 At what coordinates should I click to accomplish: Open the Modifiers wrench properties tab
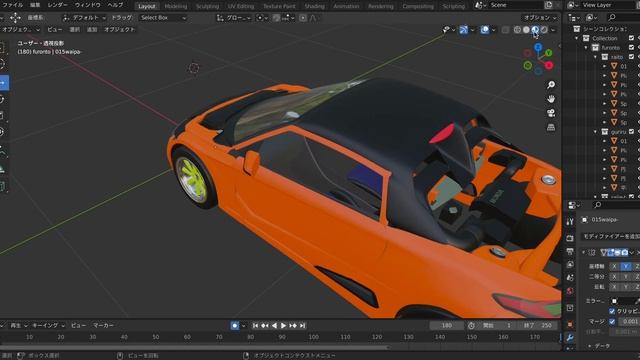[x=570, y=338]
